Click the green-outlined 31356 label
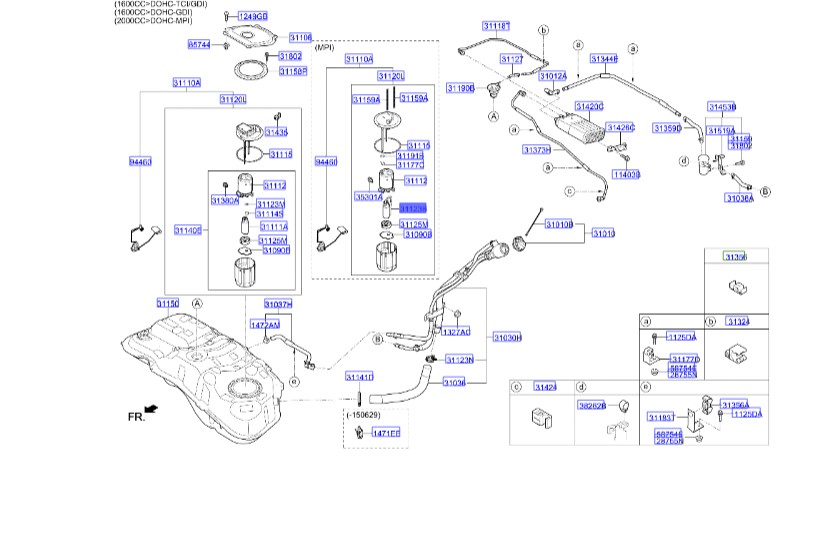Viewport: 840px width, 546px height. tap(736, 257)
